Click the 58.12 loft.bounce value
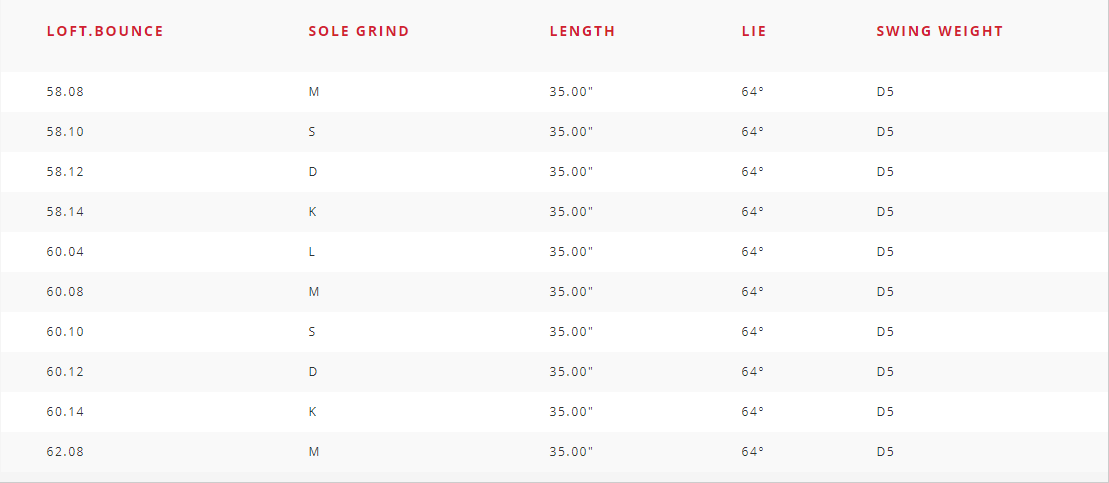1109x483 pixels. pyautogui.click(x=65, y=171)
